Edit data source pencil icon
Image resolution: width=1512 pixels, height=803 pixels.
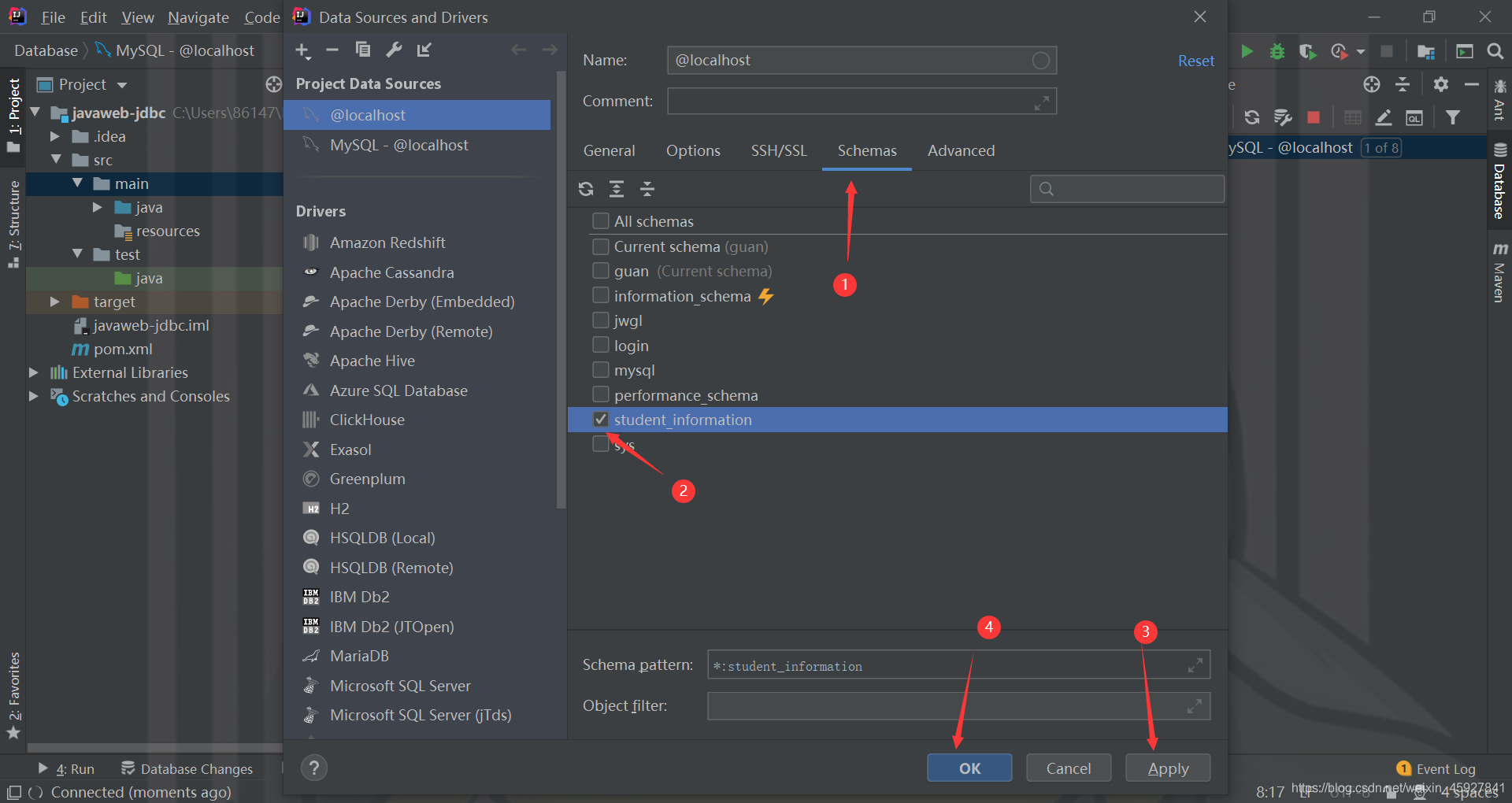1384,117
